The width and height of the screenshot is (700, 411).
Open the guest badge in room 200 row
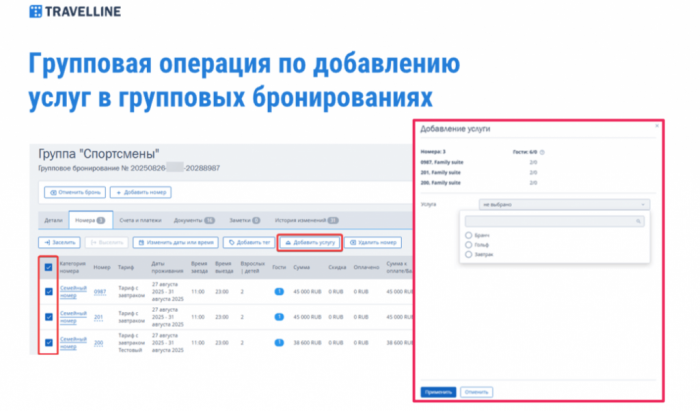tap(279, 343)
